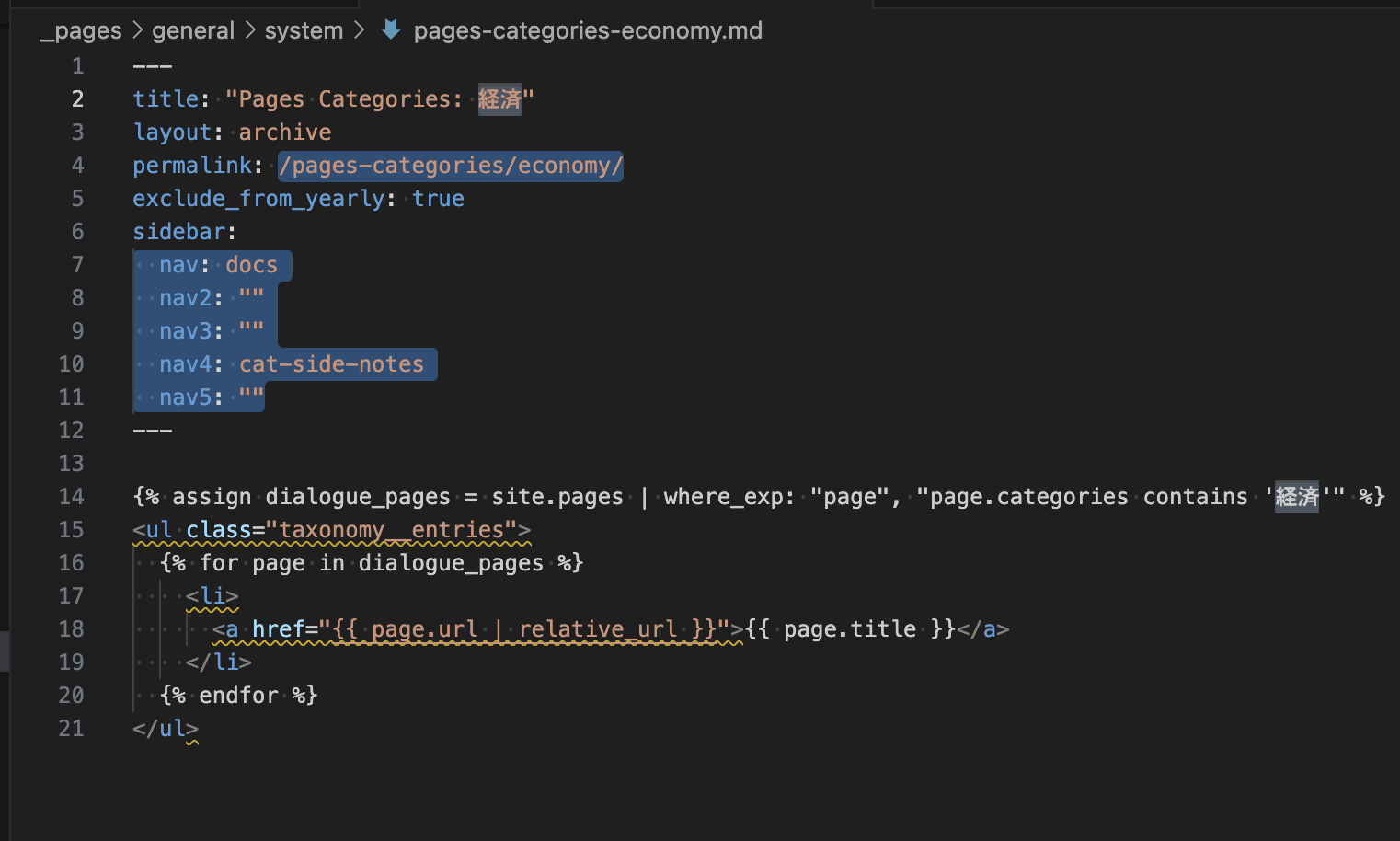Click the 'true' value on line 5

pos(438,199)
